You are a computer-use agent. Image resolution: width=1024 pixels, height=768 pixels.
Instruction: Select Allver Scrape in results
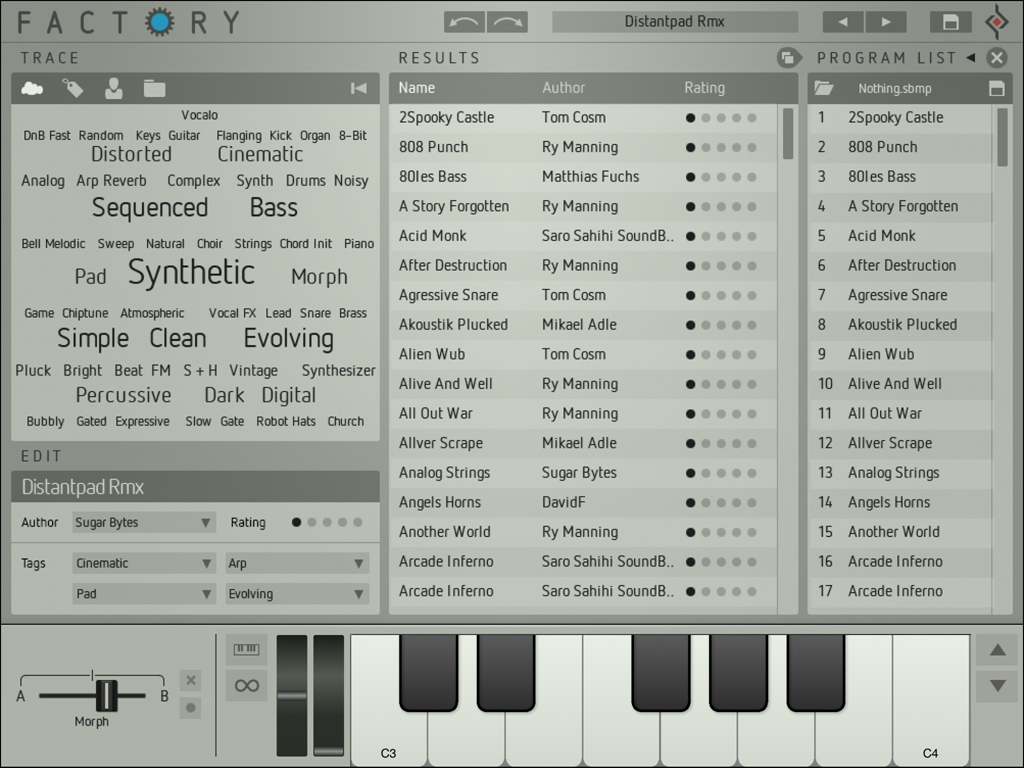583,443
